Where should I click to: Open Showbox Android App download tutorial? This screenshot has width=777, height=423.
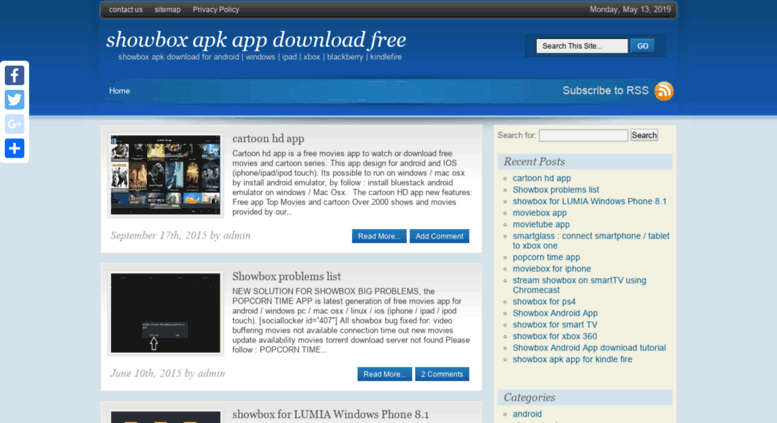point(589,348)
